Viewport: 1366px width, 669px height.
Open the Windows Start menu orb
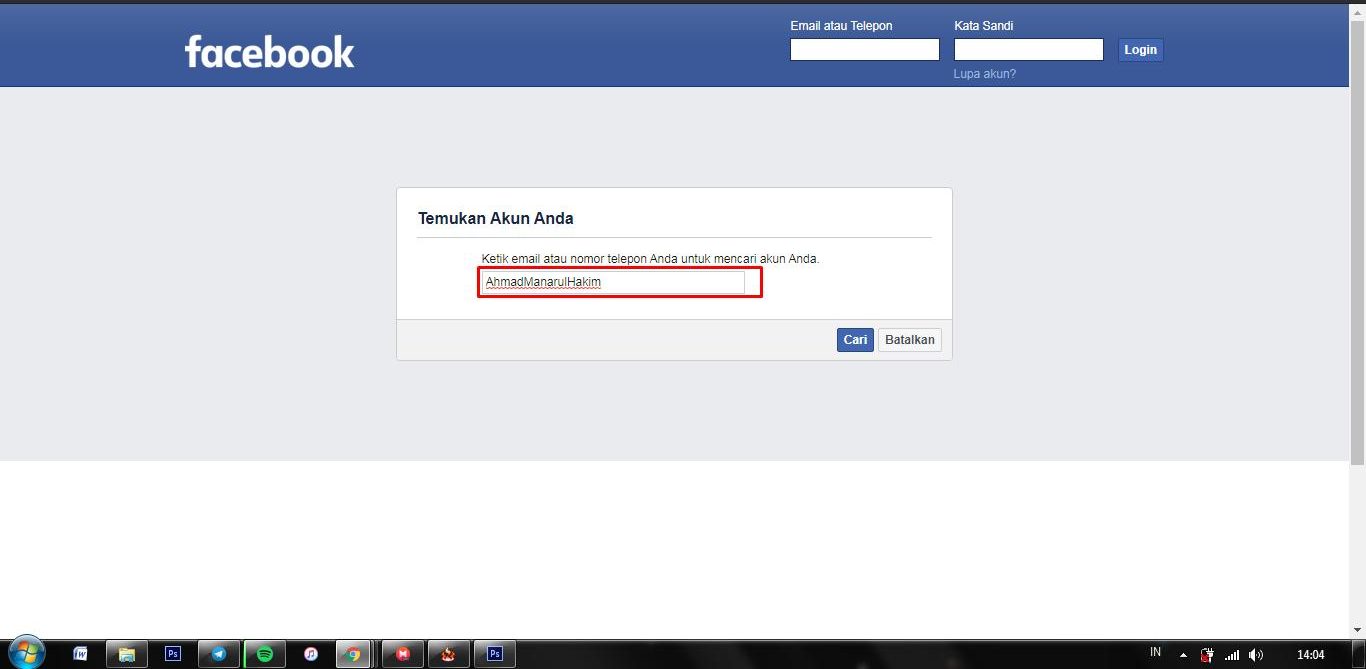click(26, 654)
